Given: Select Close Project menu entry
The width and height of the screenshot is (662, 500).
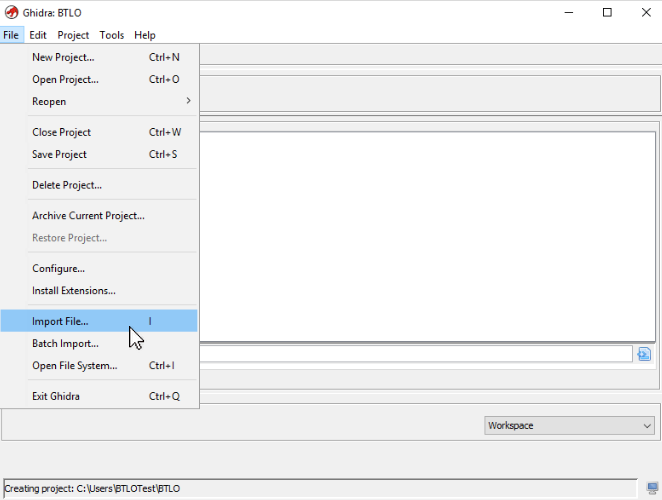Looking at the screenshot, I should [99, 132].
